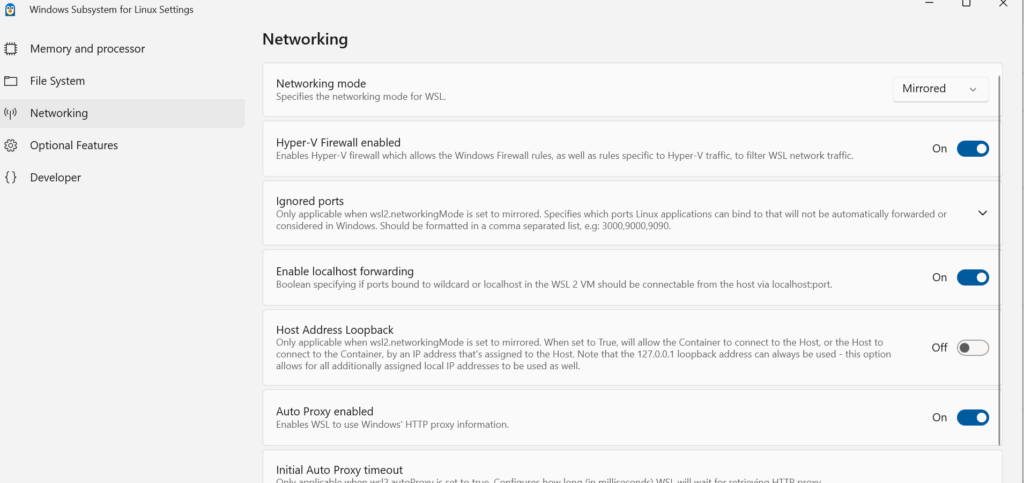The image size is (1024, 483).
Task: Disable Enable localhost forwarding switch
Action: (x=972, y=277)
